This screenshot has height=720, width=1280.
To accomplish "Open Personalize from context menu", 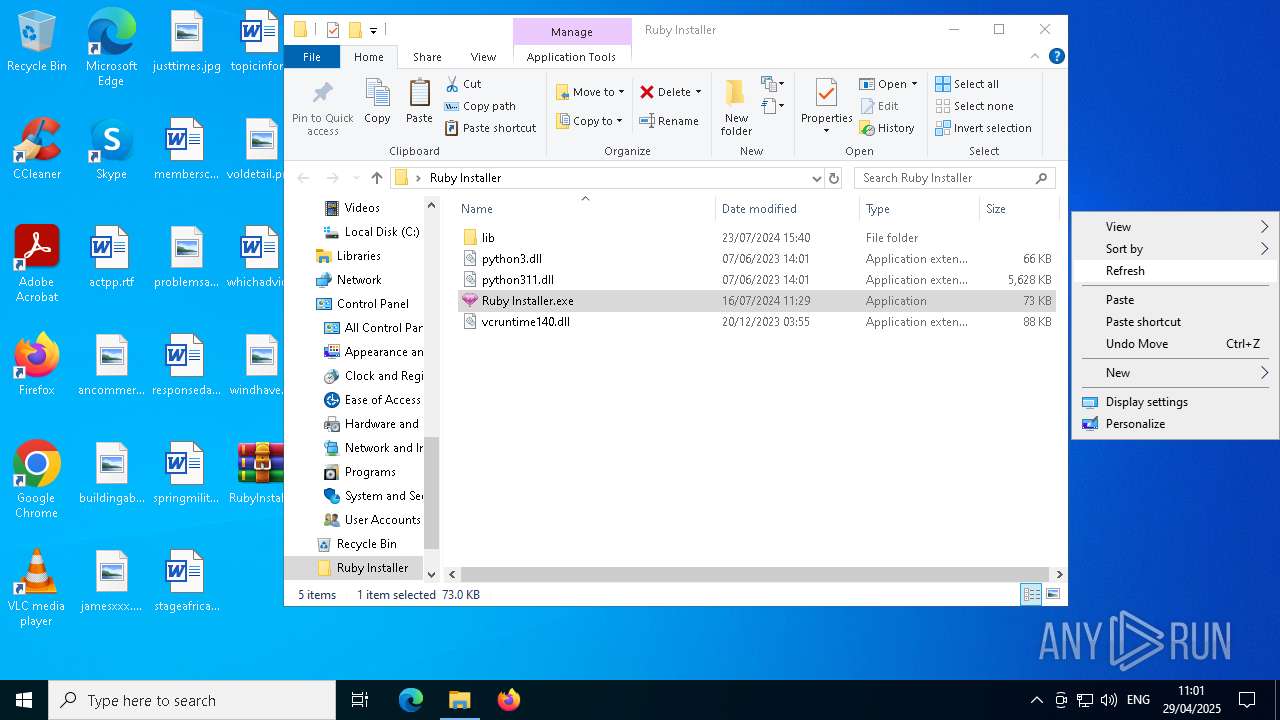I will (1175, 424).
